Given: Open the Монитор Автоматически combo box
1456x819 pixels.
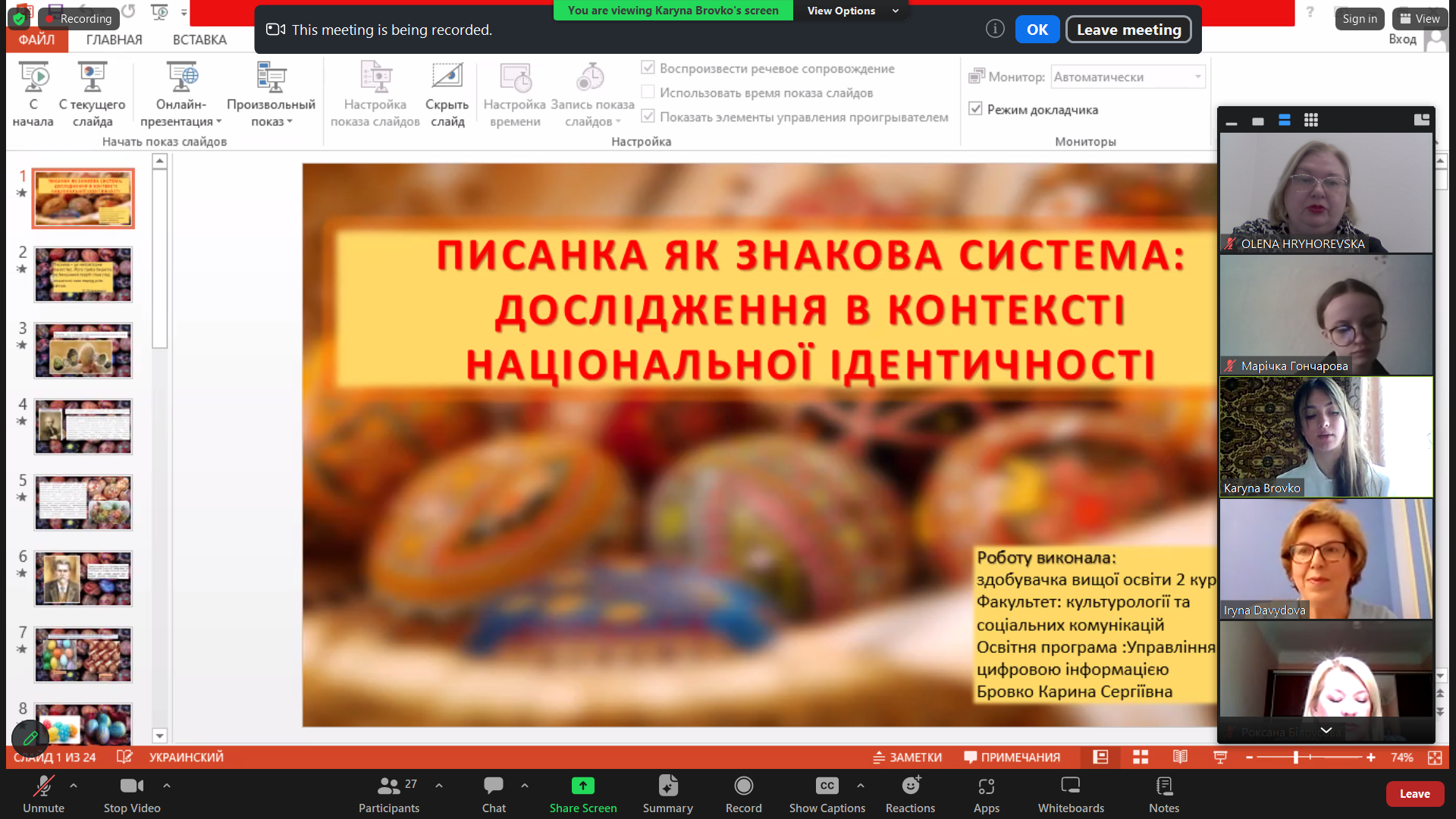Looking at the screenshot, I should [1127, 77].
